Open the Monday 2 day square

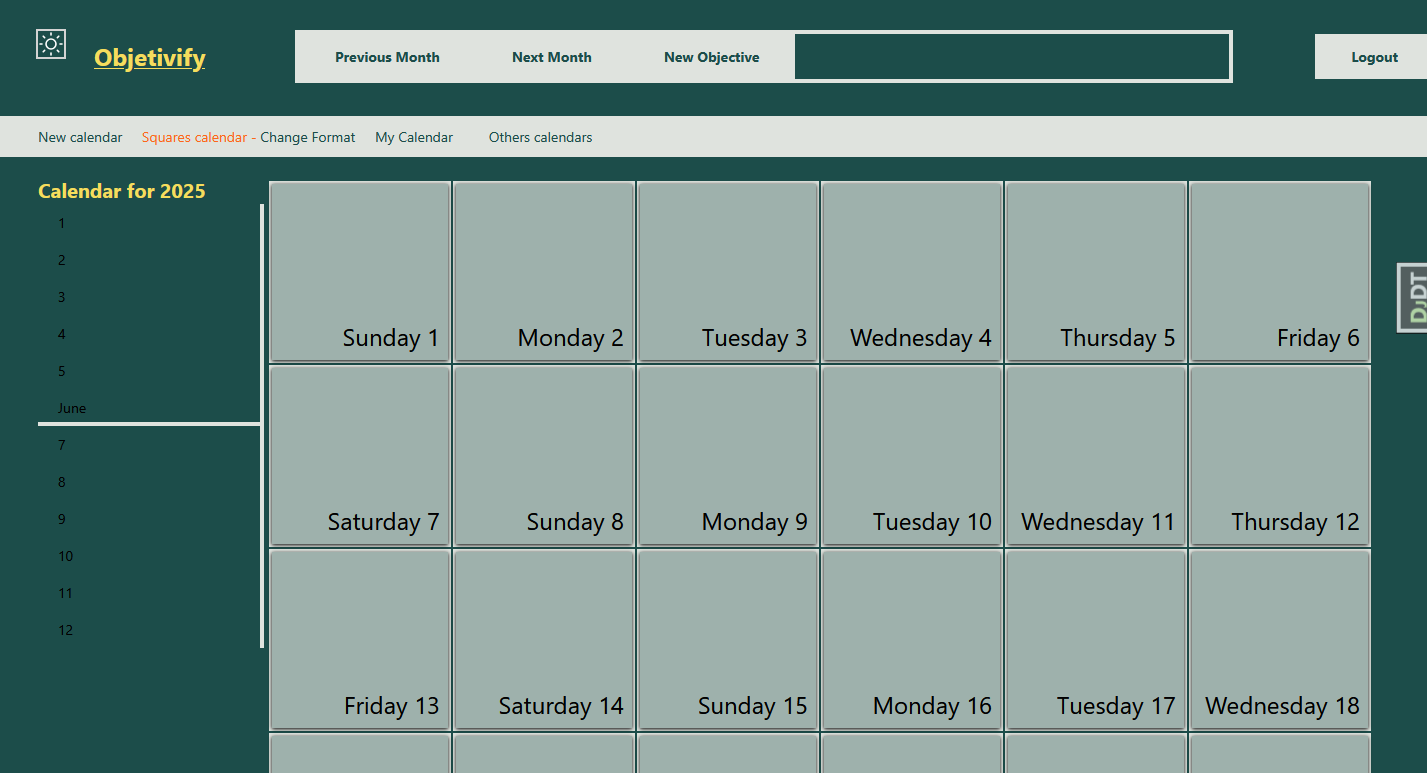pyautogui.click(x=544, y=272)
